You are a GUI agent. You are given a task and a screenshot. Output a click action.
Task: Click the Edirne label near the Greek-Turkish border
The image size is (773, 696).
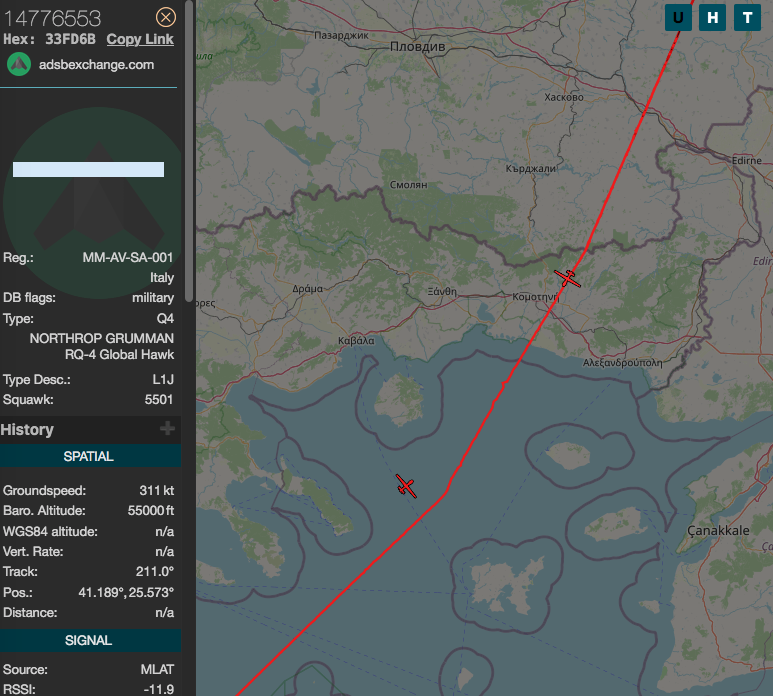[x=747, y=161]
